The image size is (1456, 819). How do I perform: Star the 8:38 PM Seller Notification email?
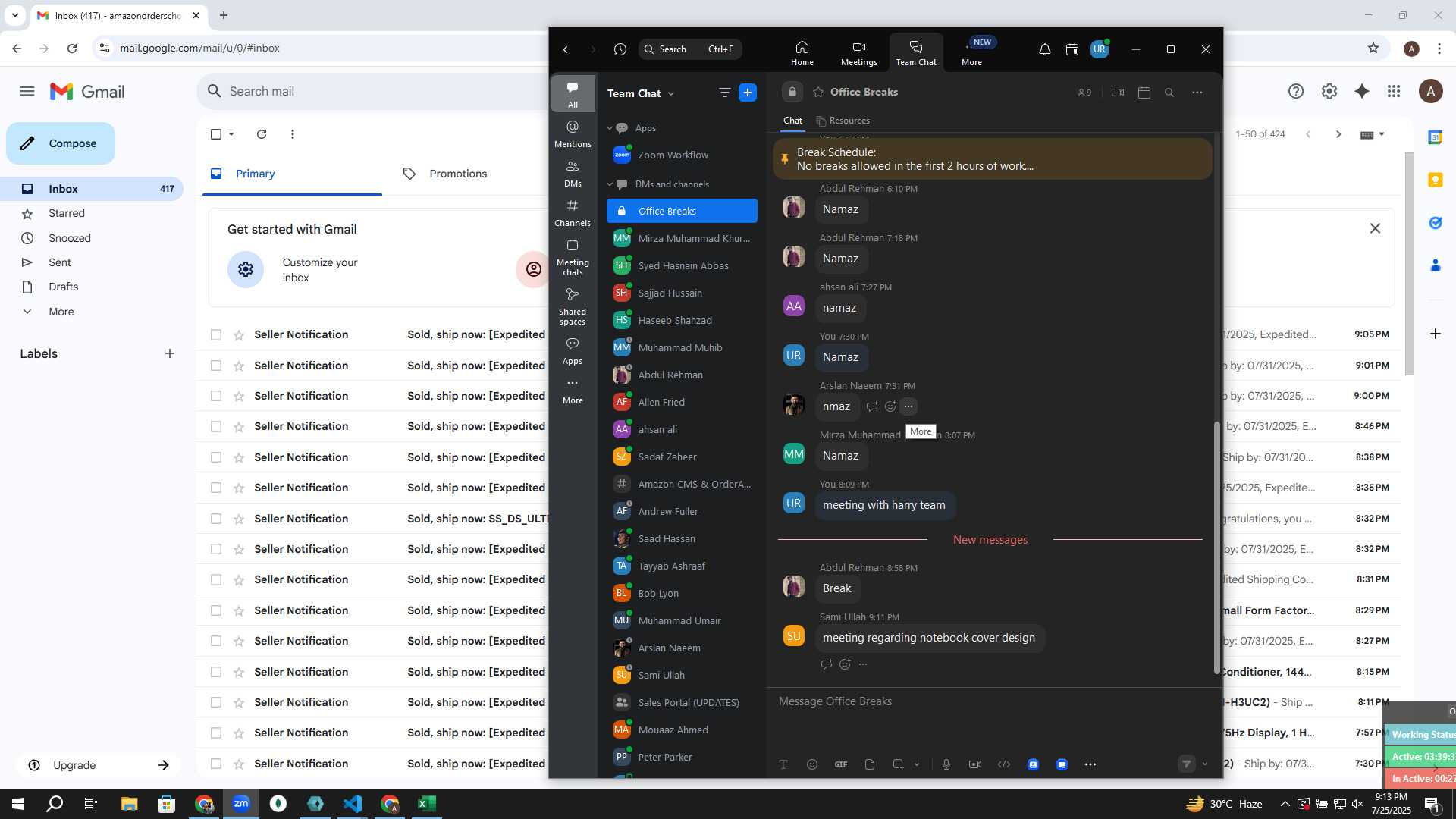click(239, 457)
